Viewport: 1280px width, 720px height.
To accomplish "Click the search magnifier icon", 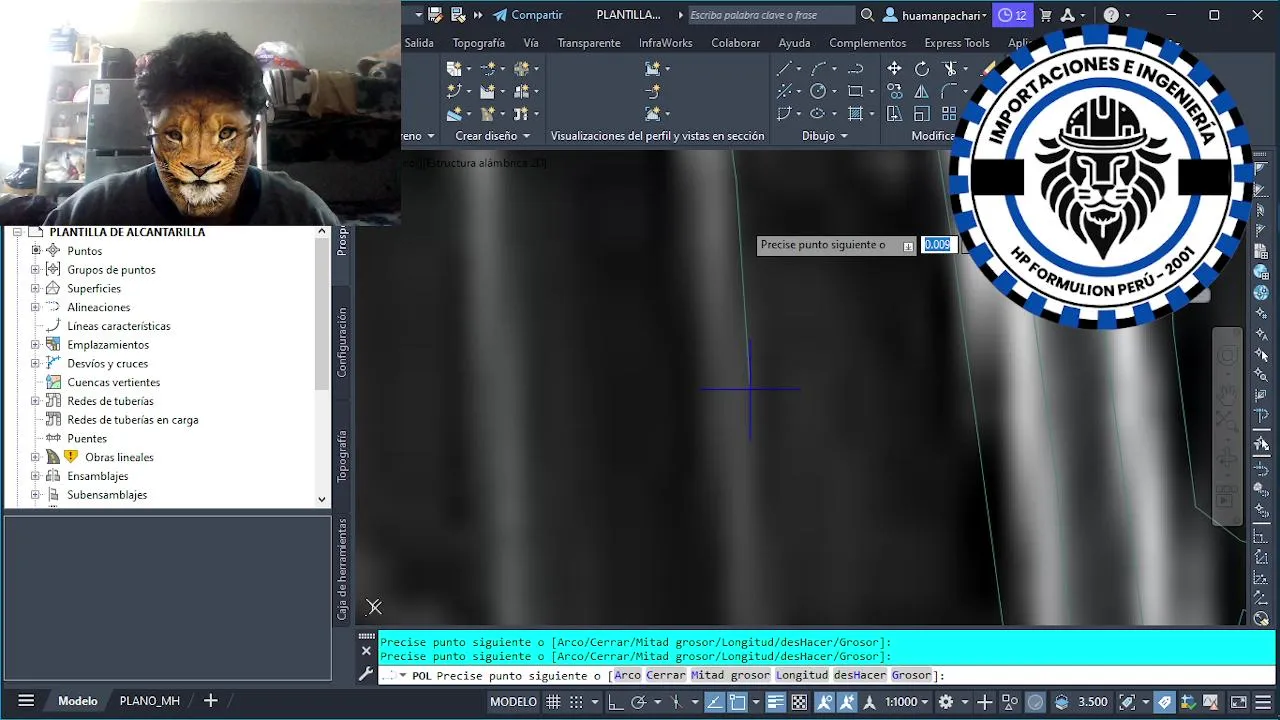I will (867, 15).
